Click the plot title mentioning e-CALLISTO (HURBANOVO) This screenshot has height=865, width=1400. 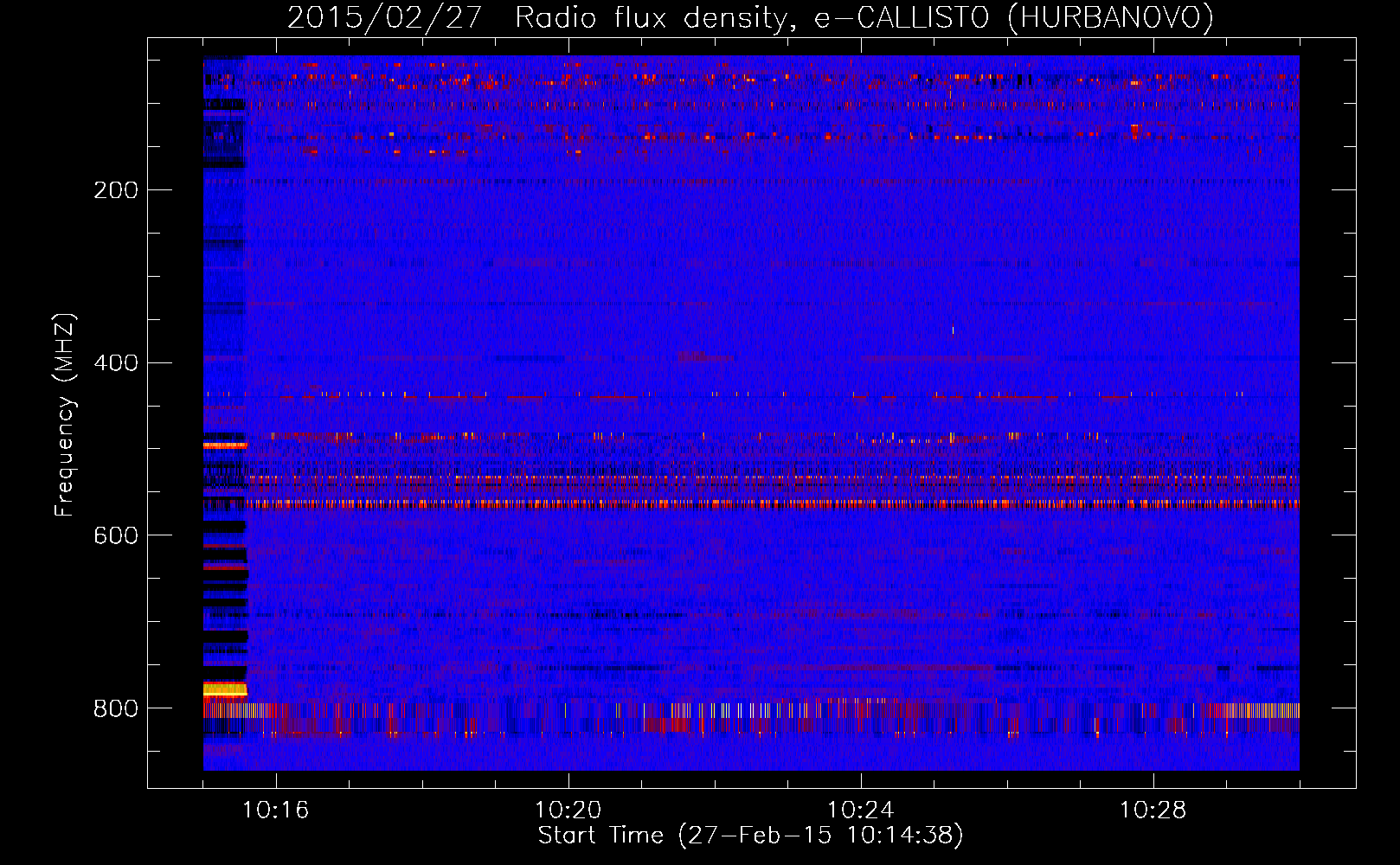(x=750, y=17)
